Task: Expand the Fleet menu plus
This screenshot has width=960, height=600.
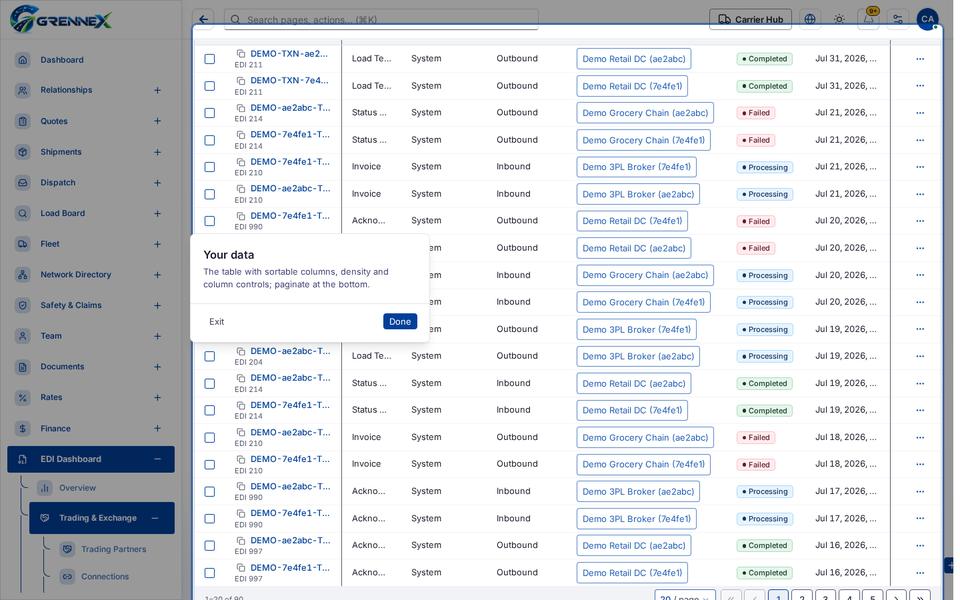Action: (157, 244)
